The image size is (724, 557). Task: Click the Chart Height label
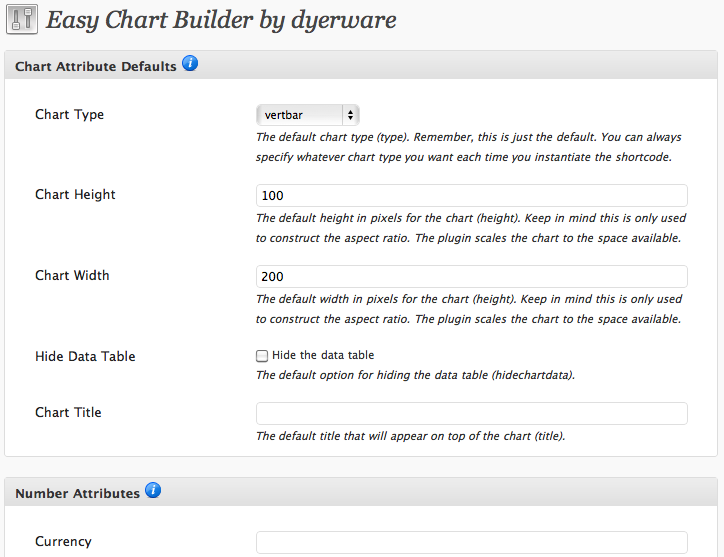(x=75, y=194)
